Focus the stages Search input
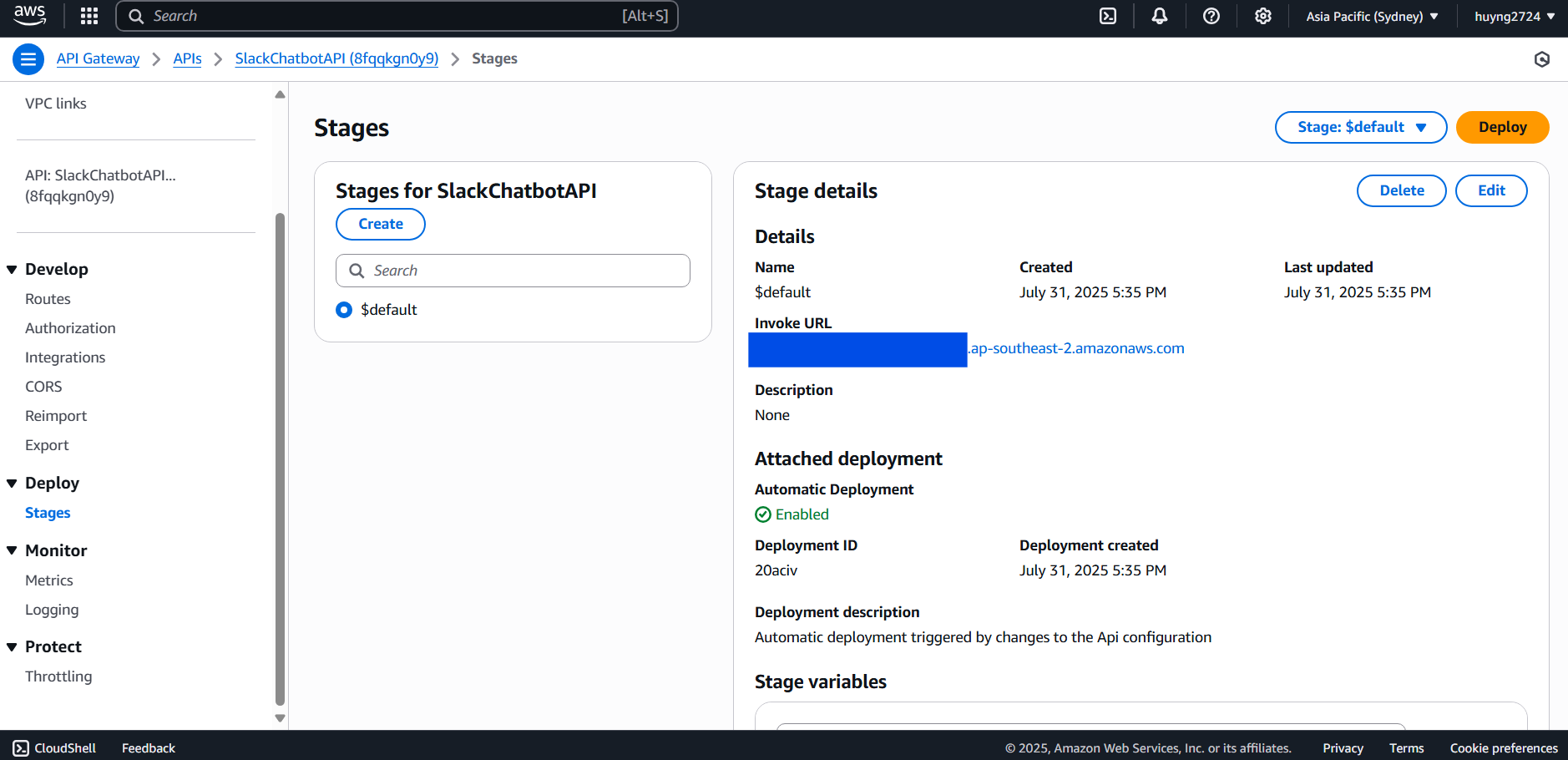This screenshot has height=760, width=1568. click(513, 271)
